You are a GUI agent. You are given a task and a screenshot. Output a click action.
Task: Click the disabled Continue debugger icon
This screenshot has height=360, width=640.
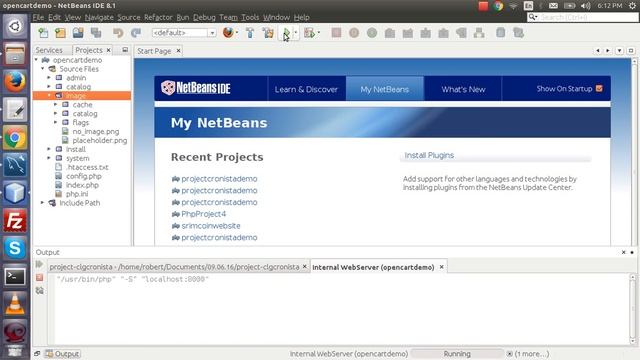tap(372, 33)
